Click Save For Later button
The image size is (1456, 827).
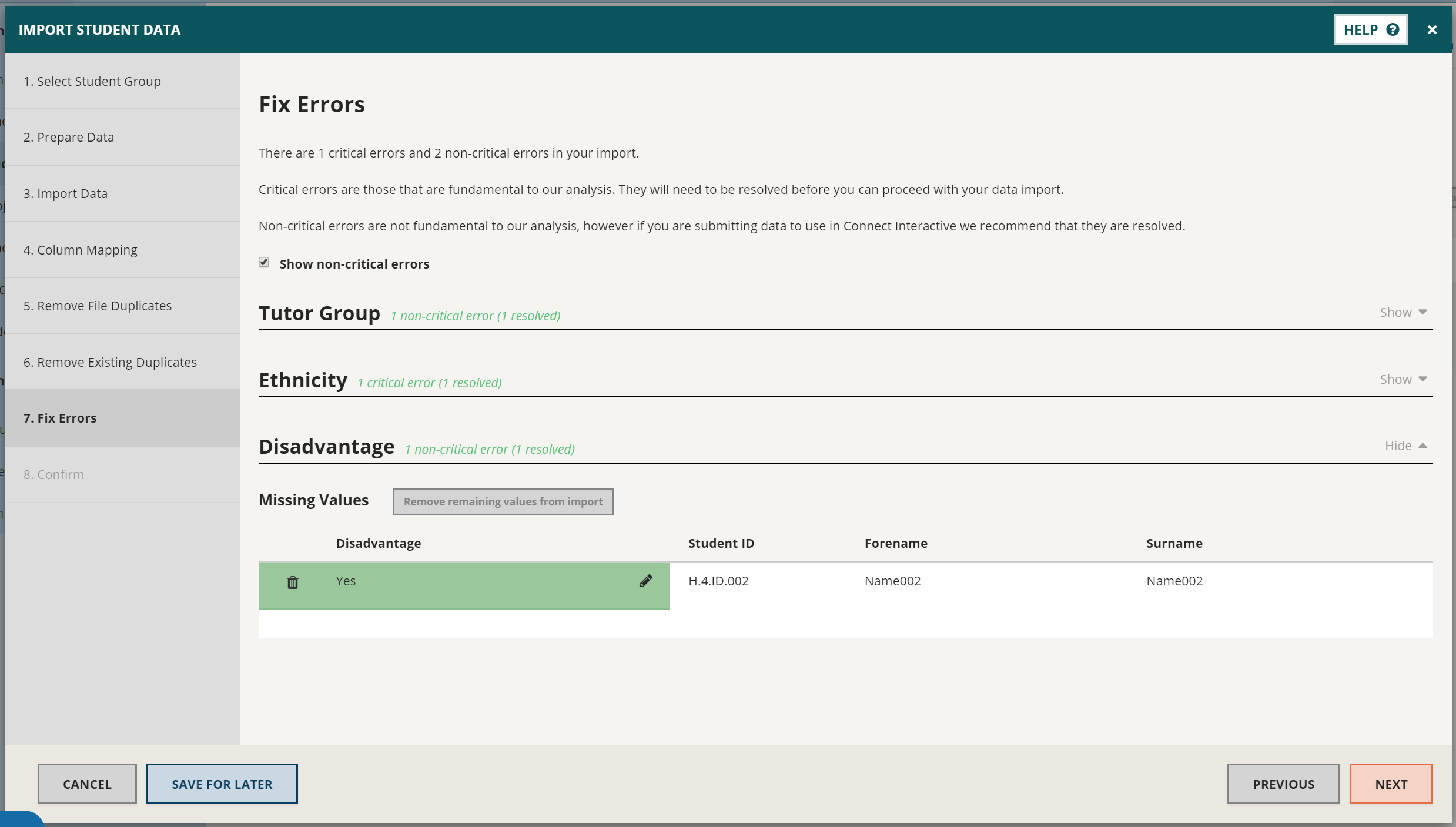(222, 784)
